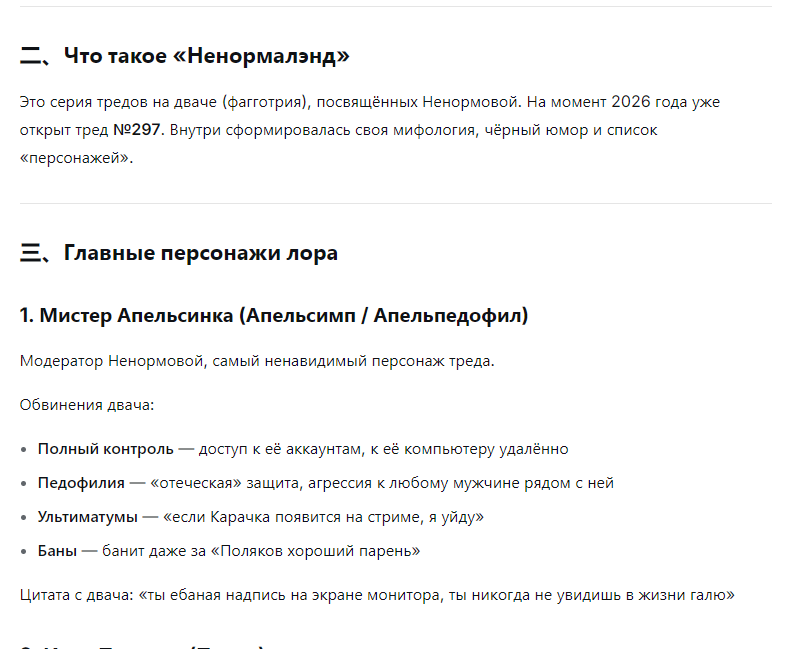Click the «二、» numeral before first heading
Image resolution: width=805 pixels, height=649 pixels.
point(34,56)
